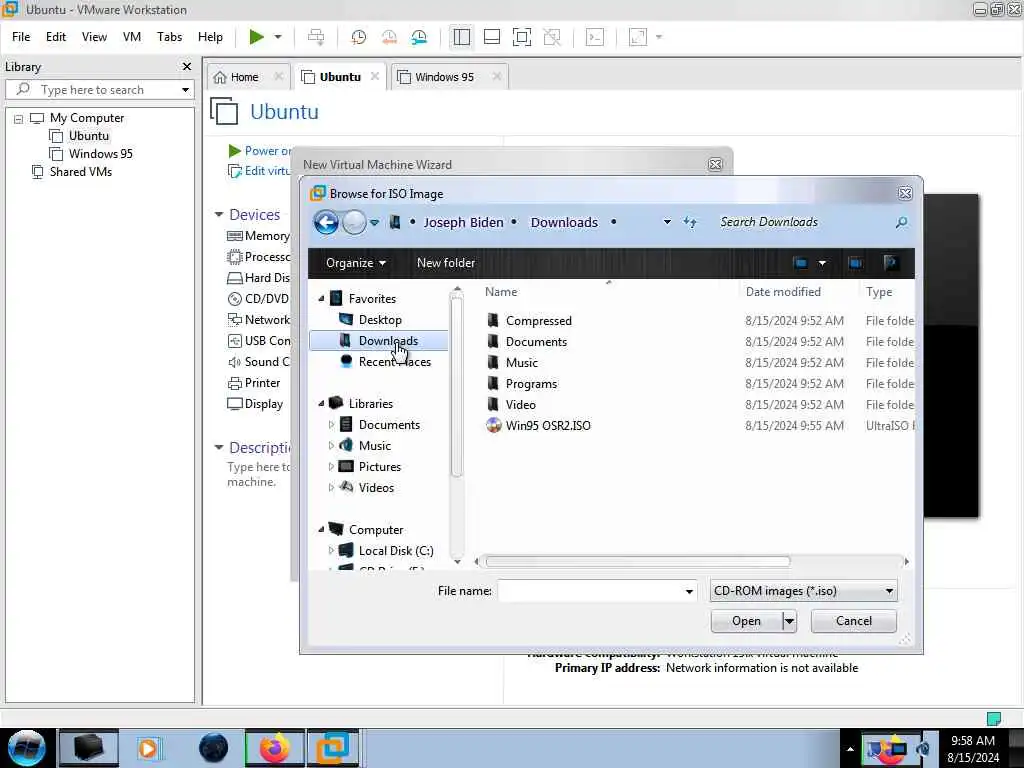Screen dimensions: 1024x768
Task: Click the horizontal scrollbar in file list
Action: pyautogui.click(x=637, y=562)
